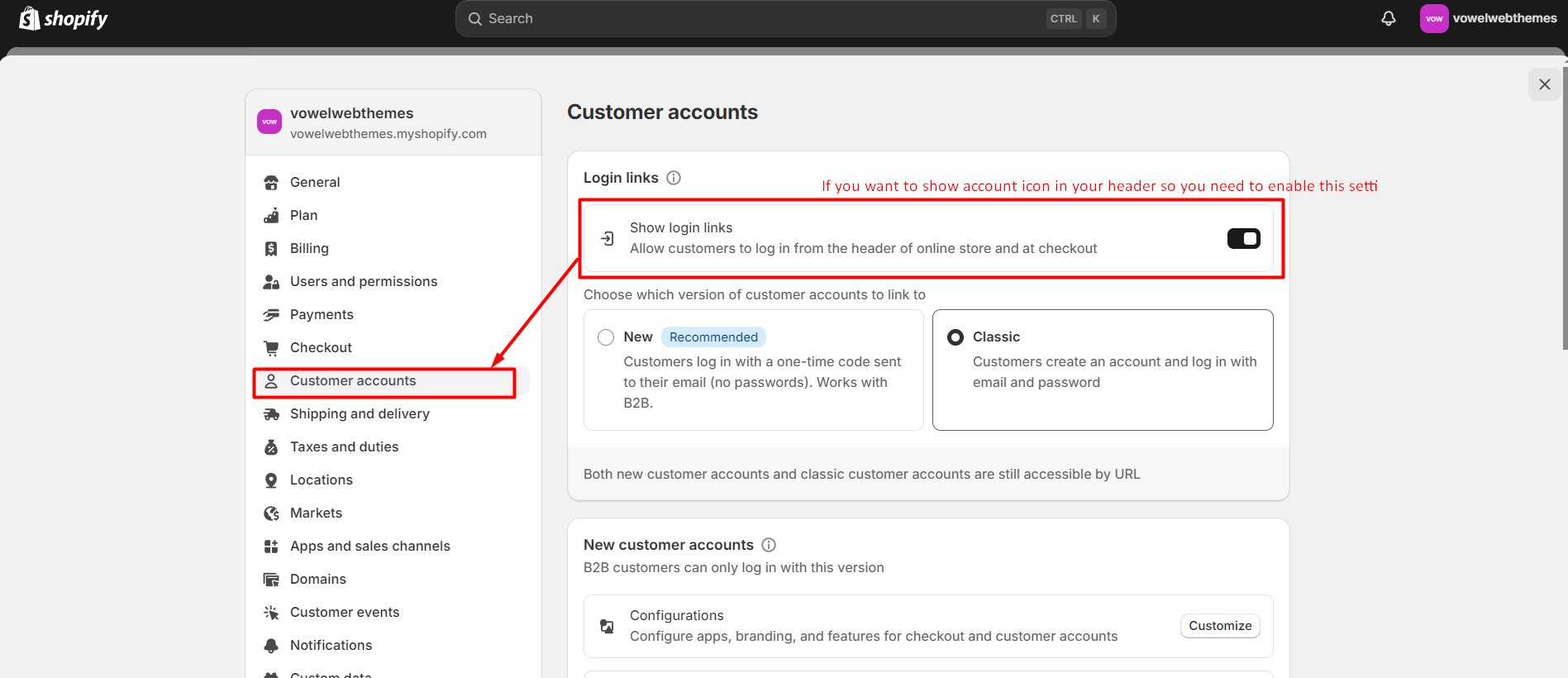Close the settings panel
The width and height of the screenshot is (1568, 678).
coord(1544,84)
